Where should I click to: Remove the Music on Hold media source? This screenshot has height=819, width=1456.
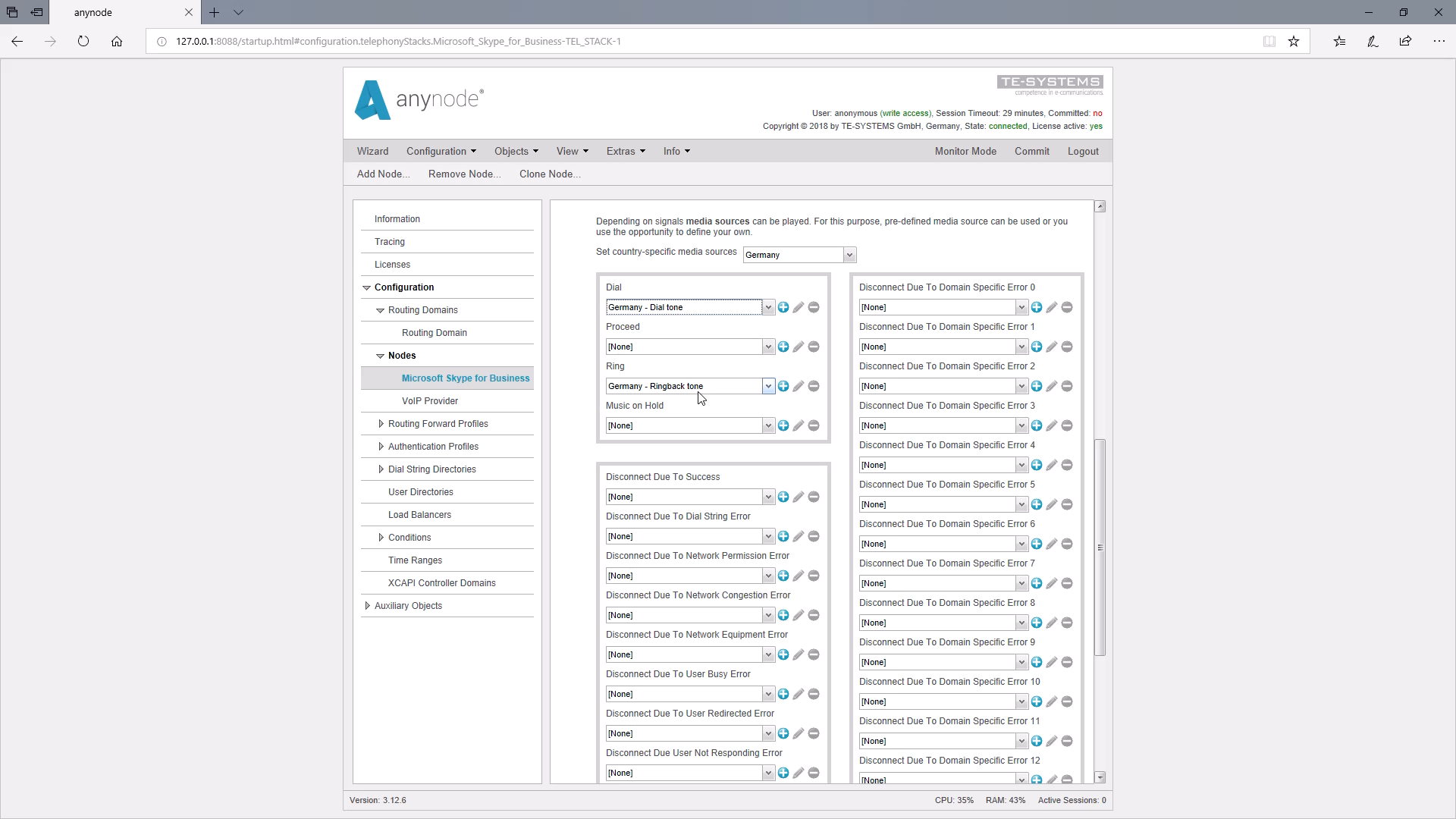click(x=814, y=425)
